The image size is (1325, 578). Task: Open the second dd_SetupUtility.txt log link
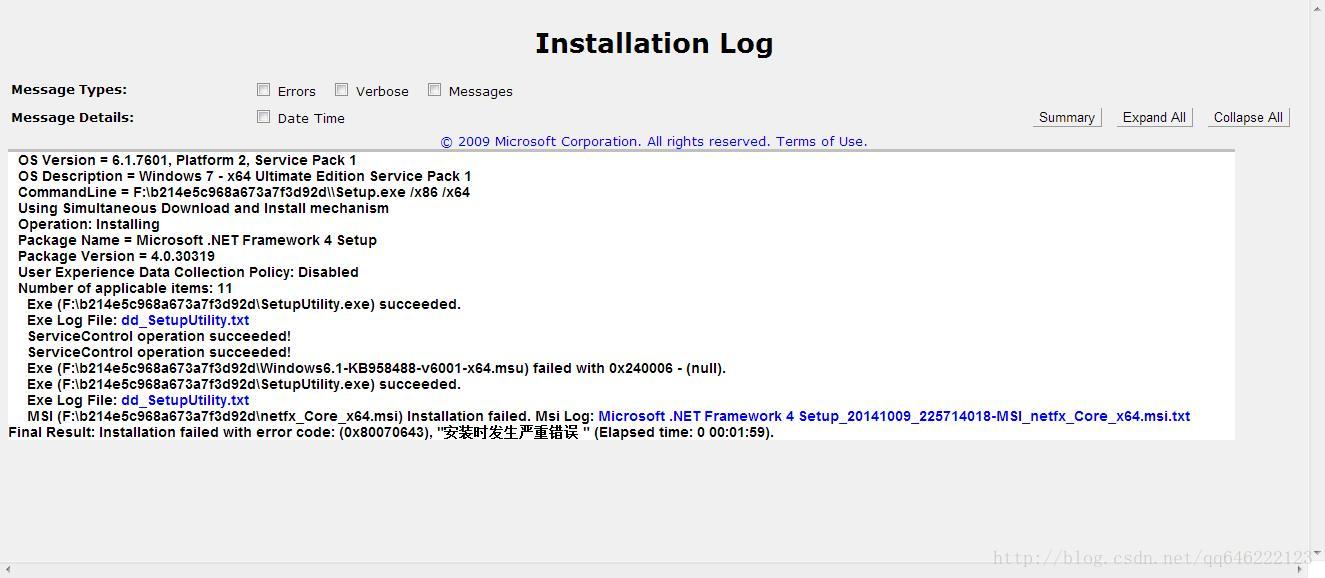[x=185, y=400]
